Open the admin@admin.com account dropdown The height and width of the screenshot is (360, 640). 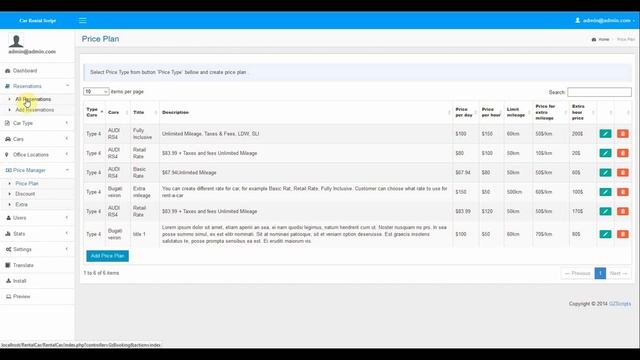pyautogui.click(x=605, y=20)
